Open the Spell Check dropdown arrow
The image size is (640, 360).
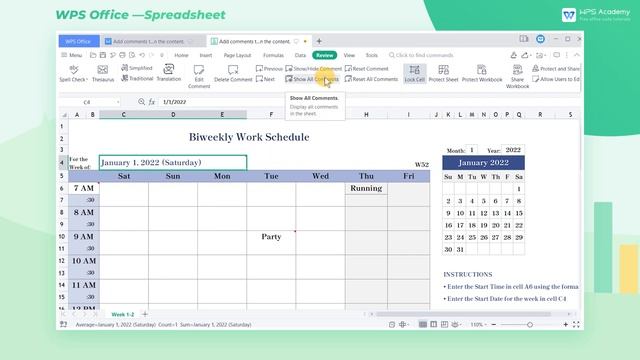(x=87, y=80)
